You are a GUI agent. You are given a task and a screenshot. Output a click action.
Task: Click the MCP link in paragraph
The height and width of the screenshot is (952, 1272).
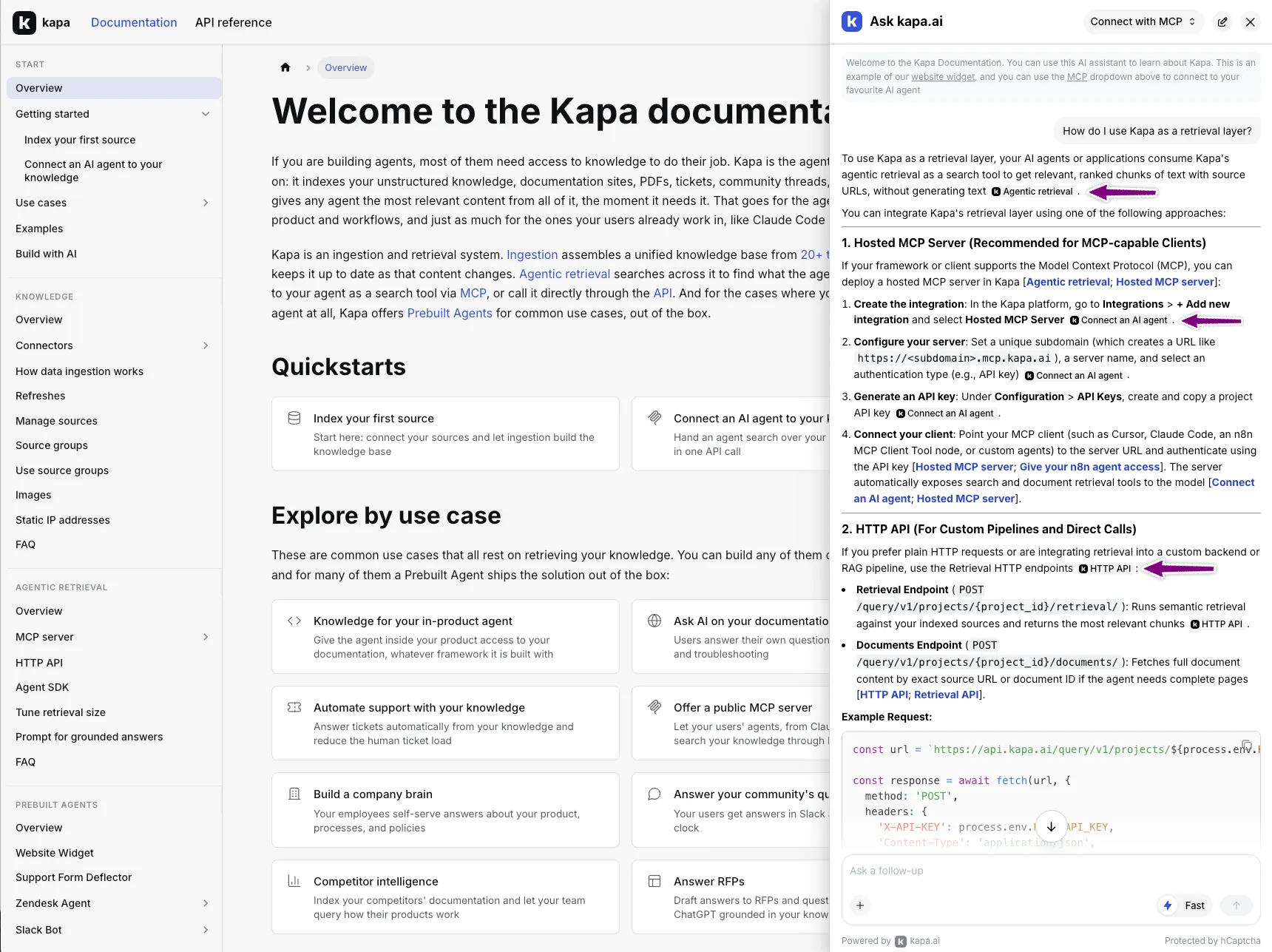click(473, 293)
